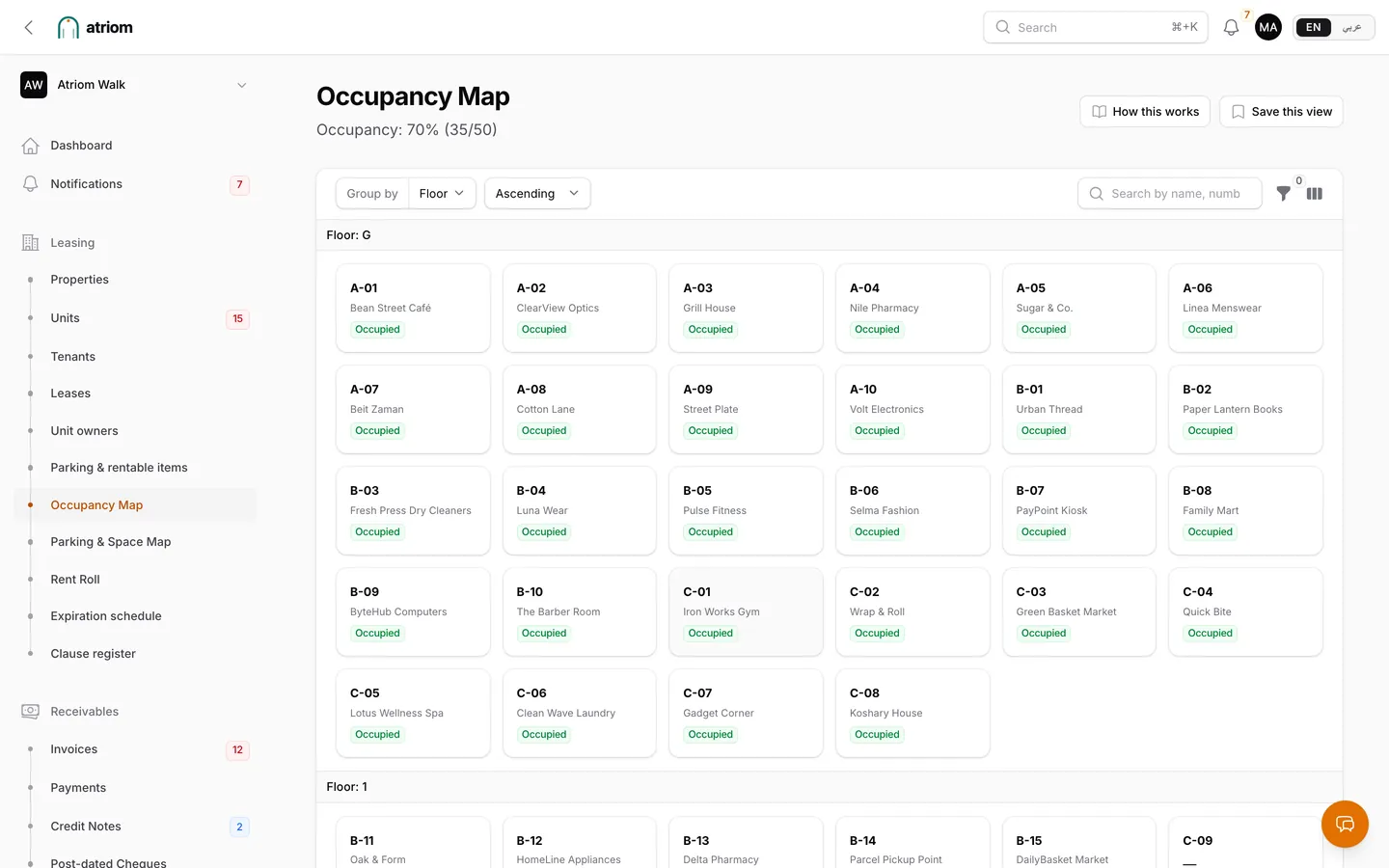Open unit A-01 Bean Street Café card

tap(413, 308)
